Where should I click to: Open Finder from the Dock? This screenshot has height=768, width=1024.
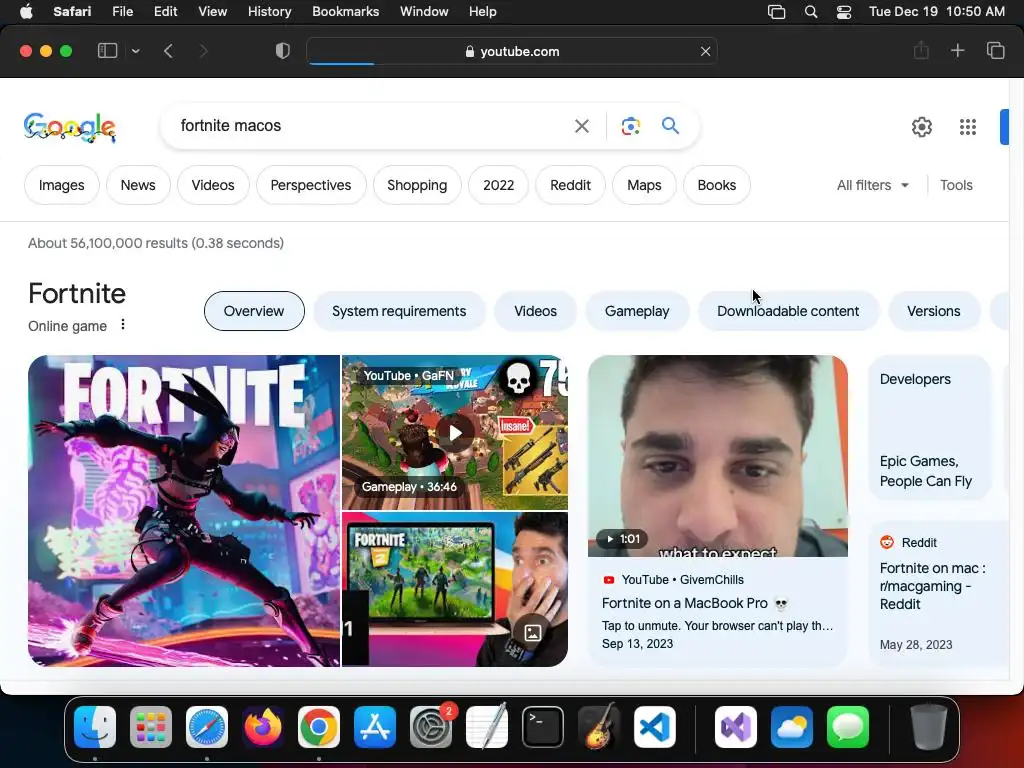(x=95, y=727)
